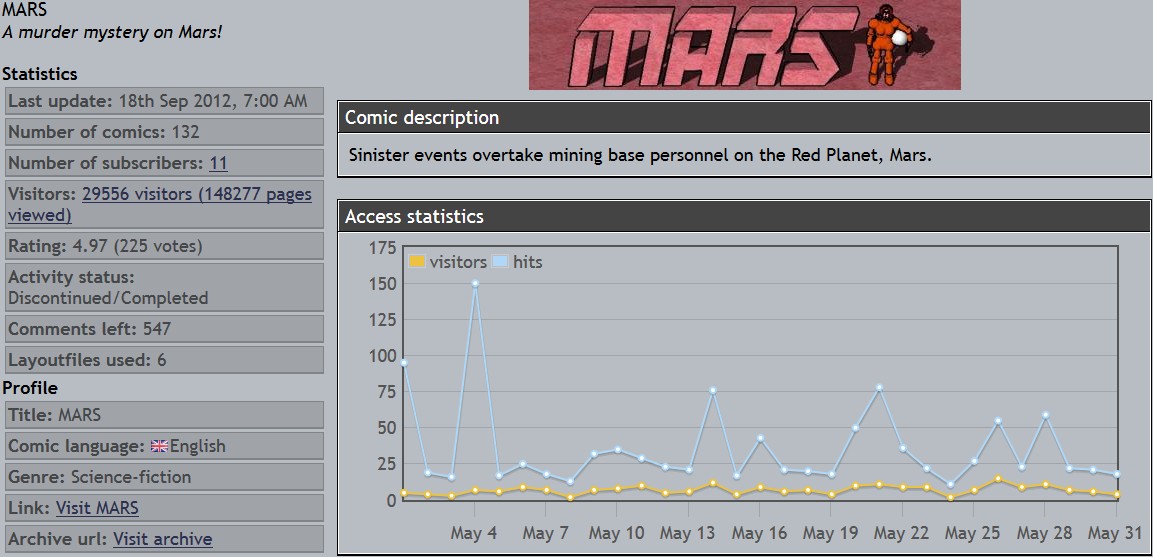Click the Comic description header bar
Viewport: 1153px width, 557px height.
(743, 118)
